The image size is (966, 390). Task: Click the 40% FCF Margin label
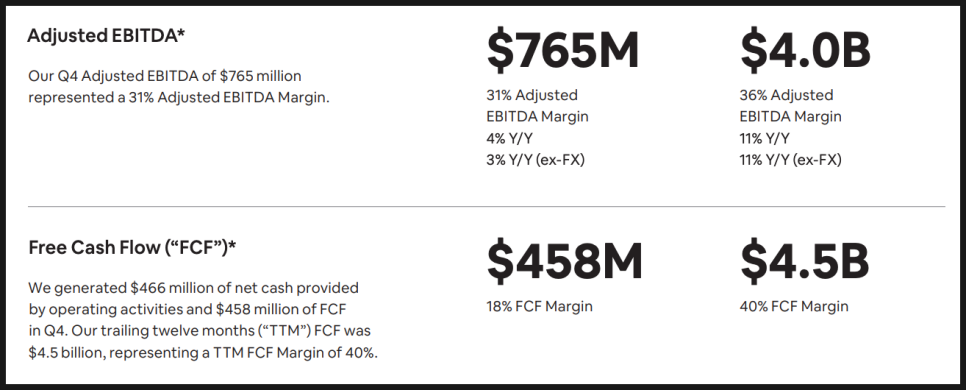[x=794, y=306]
